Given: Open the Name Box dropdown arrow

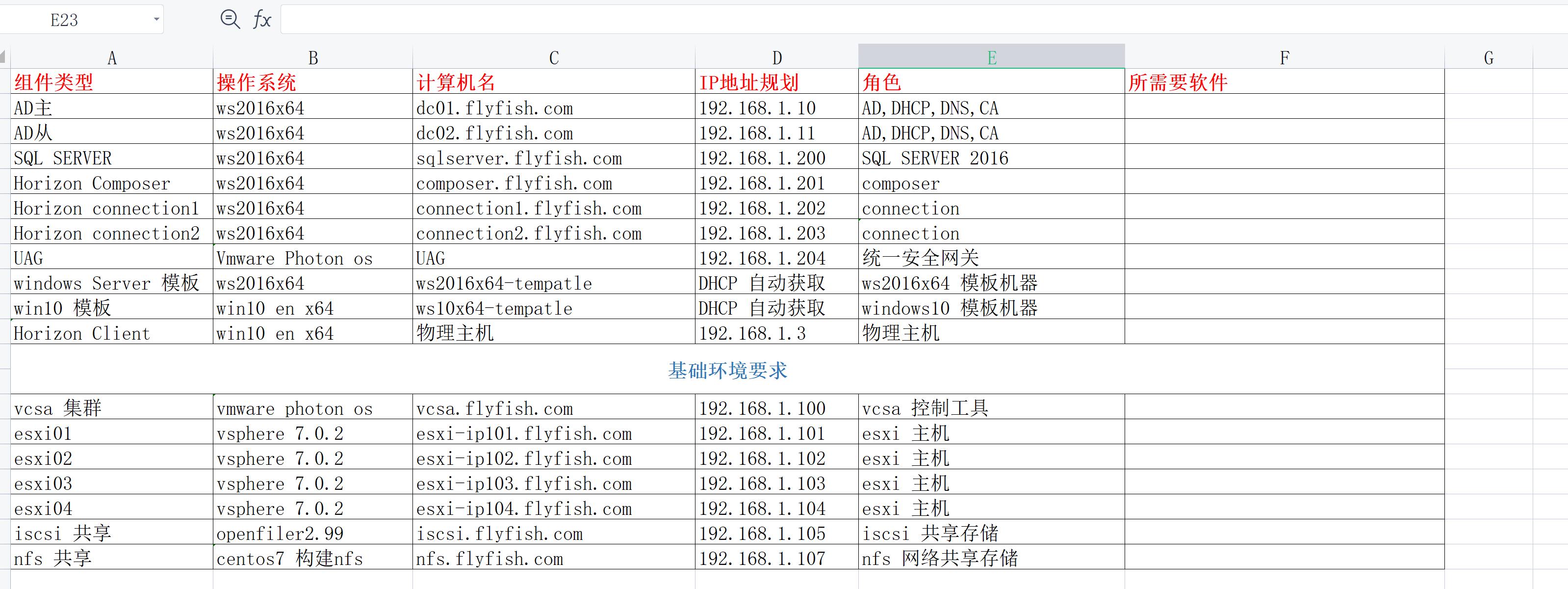Looking at the screenshot, I should pyautogui.click(x=156, y=20).
